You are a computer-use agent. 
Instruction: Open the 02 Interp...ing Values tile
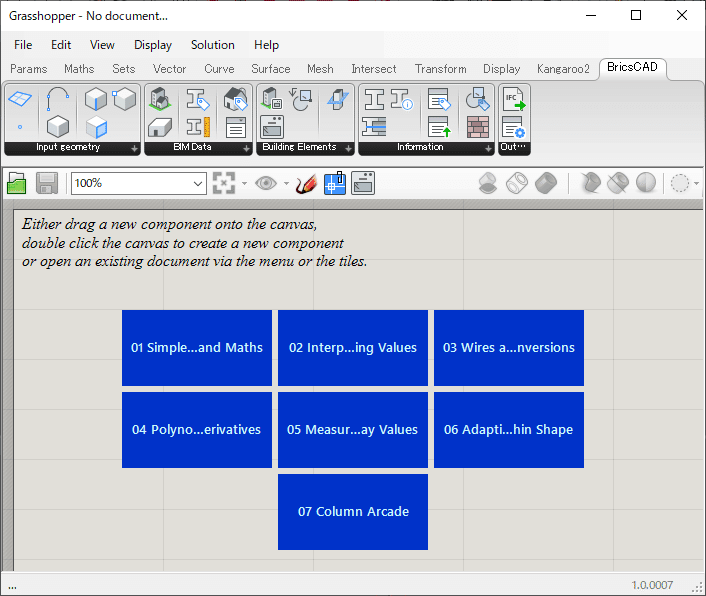[353, 348]
